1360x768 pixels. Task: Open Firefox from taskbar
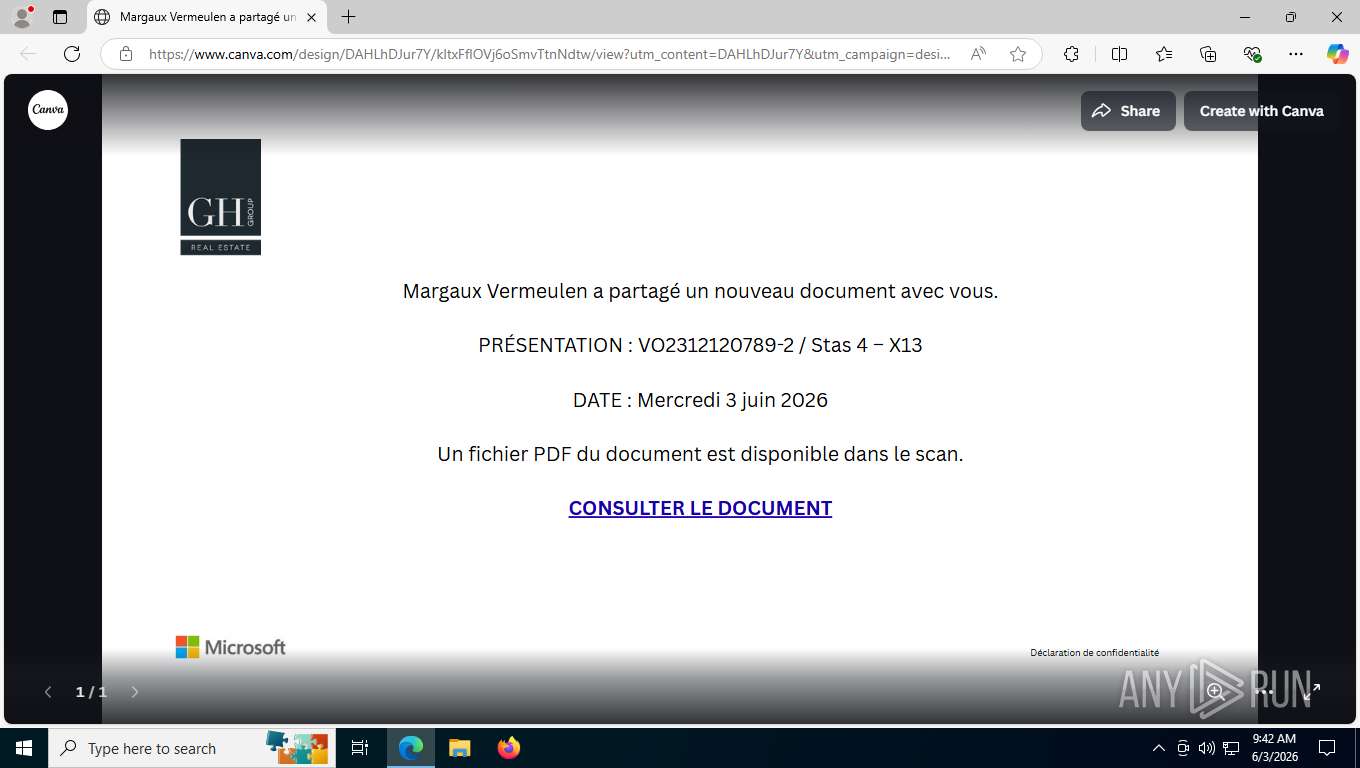(509, 748)
